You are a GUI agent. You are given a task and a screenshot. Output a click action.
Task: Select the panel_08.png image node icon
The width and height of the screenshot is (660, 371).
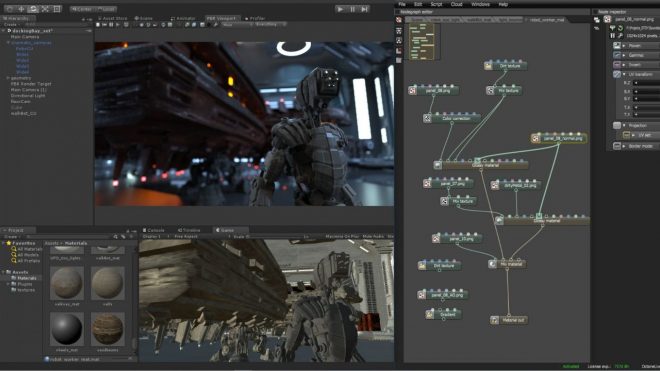pos(412,91)
